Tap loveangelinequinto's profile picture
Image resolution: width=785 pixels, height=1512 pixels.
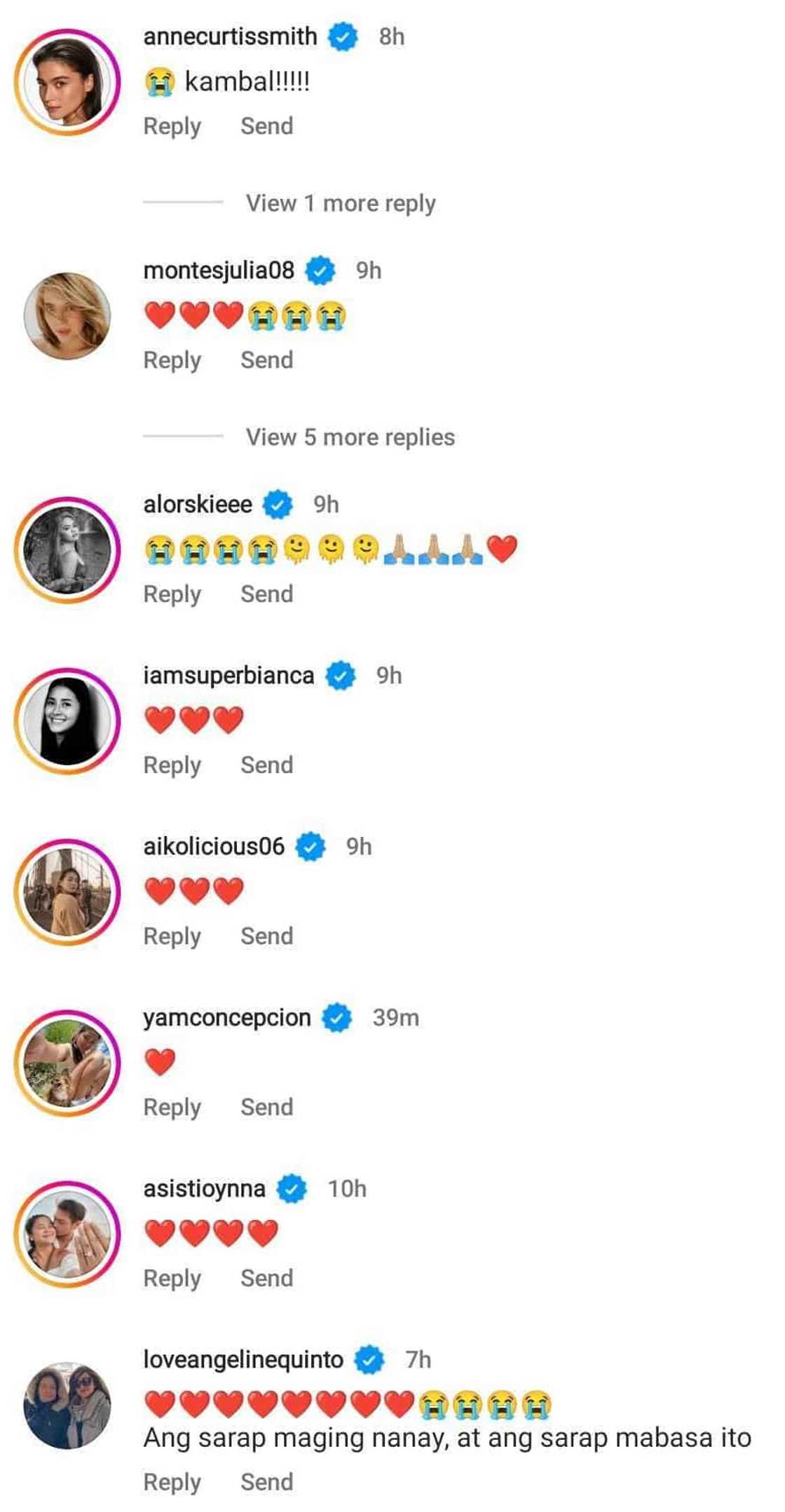click(x=67, y=1405)
